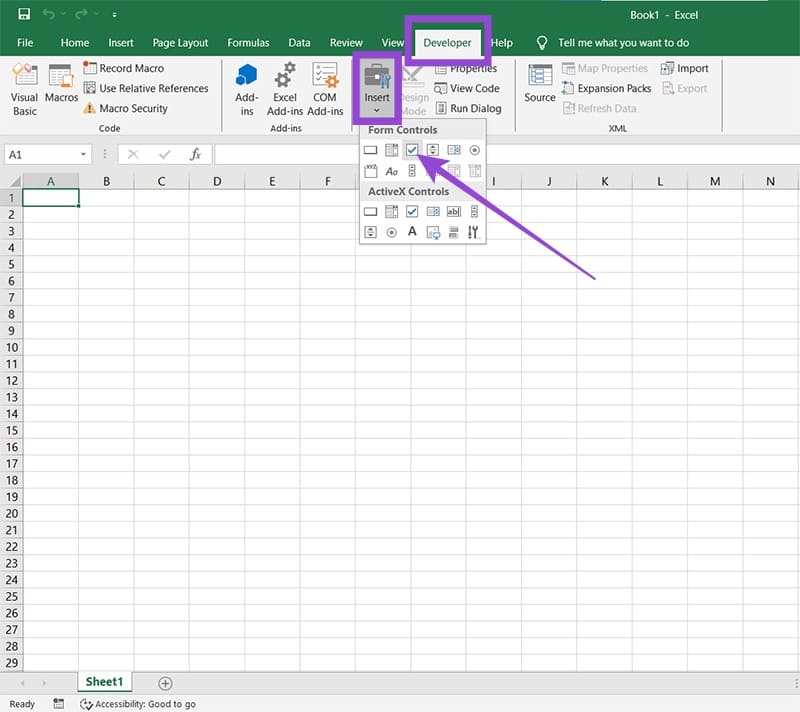Switch to the Developer tab
Screen dimensions: 800x712
pos(446,43)
